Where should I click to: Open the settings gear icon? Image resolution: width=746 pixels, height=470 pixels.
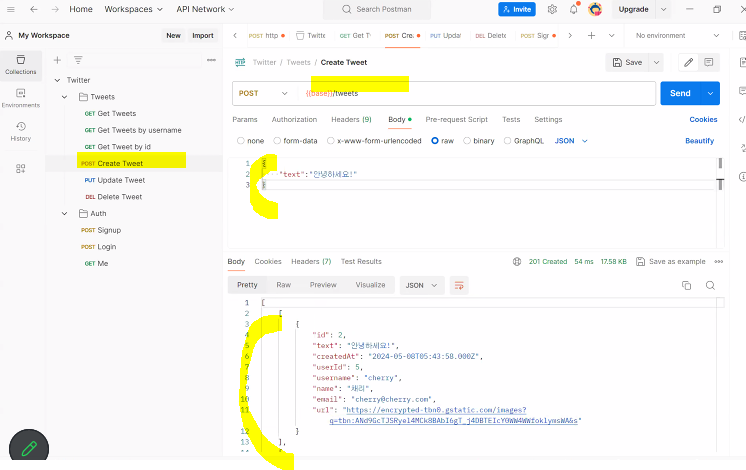point(552,9)
